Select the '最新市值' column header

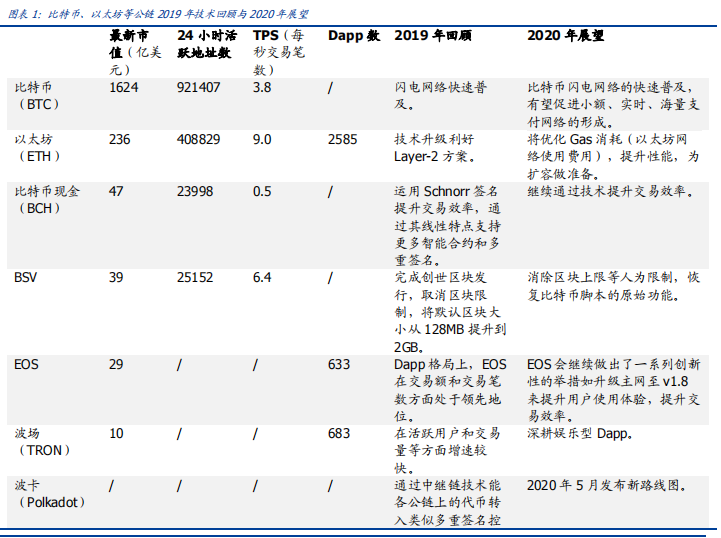point(135,52)
